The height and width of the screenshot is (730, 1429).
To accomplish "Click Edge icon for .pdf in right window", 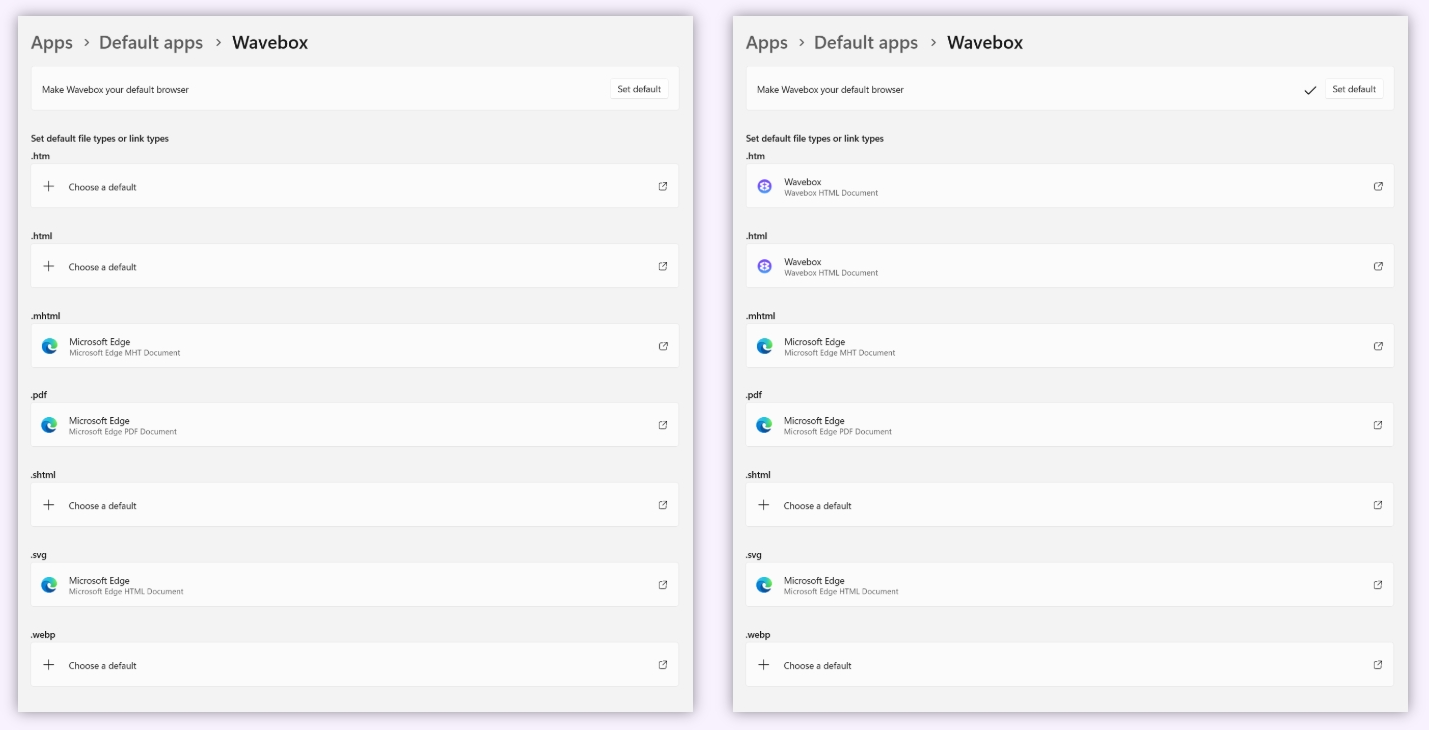I will tap(764, 425).
